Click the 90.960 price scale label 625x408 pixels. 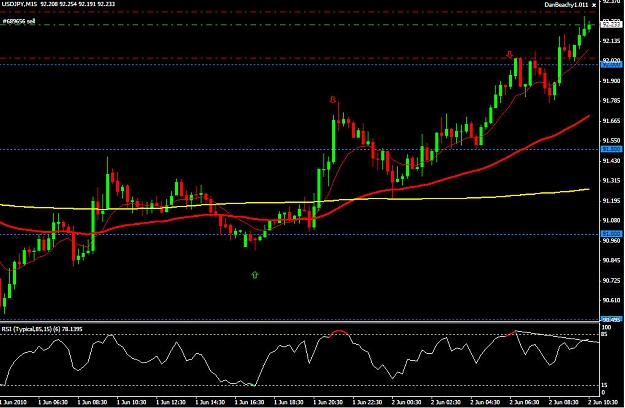coord(612,240)
